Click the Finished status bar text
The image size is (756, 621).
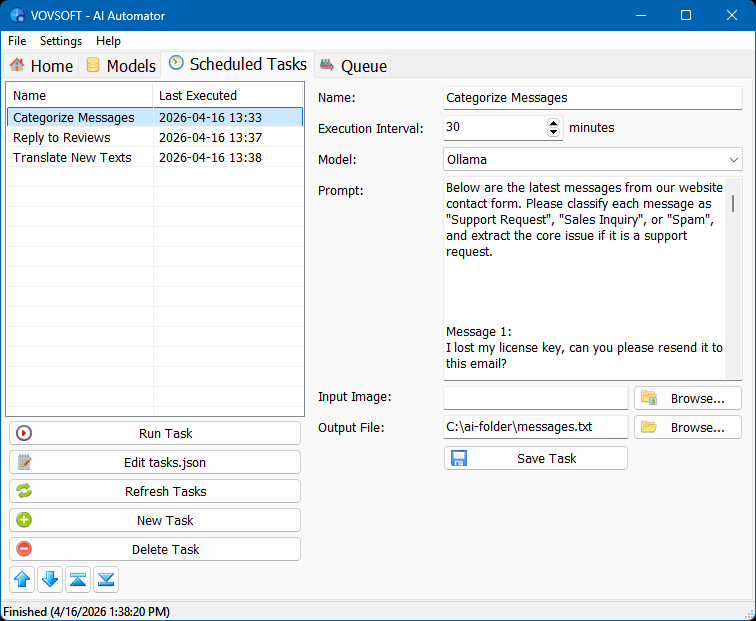tap(87, 611)
